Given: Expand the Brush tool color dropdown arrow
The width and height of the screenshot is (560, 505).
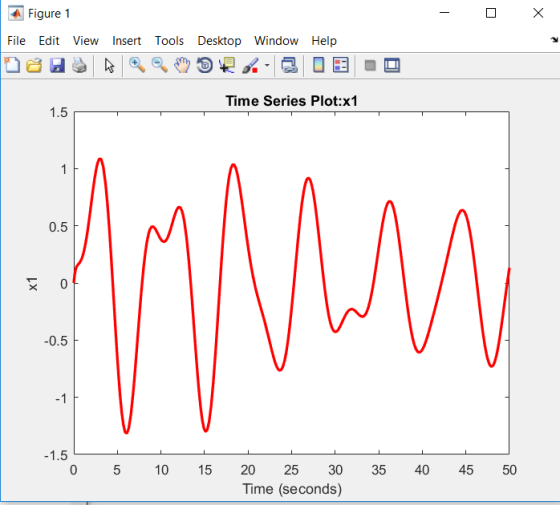Looking at the screenshot, I should [x=267, y=65].
